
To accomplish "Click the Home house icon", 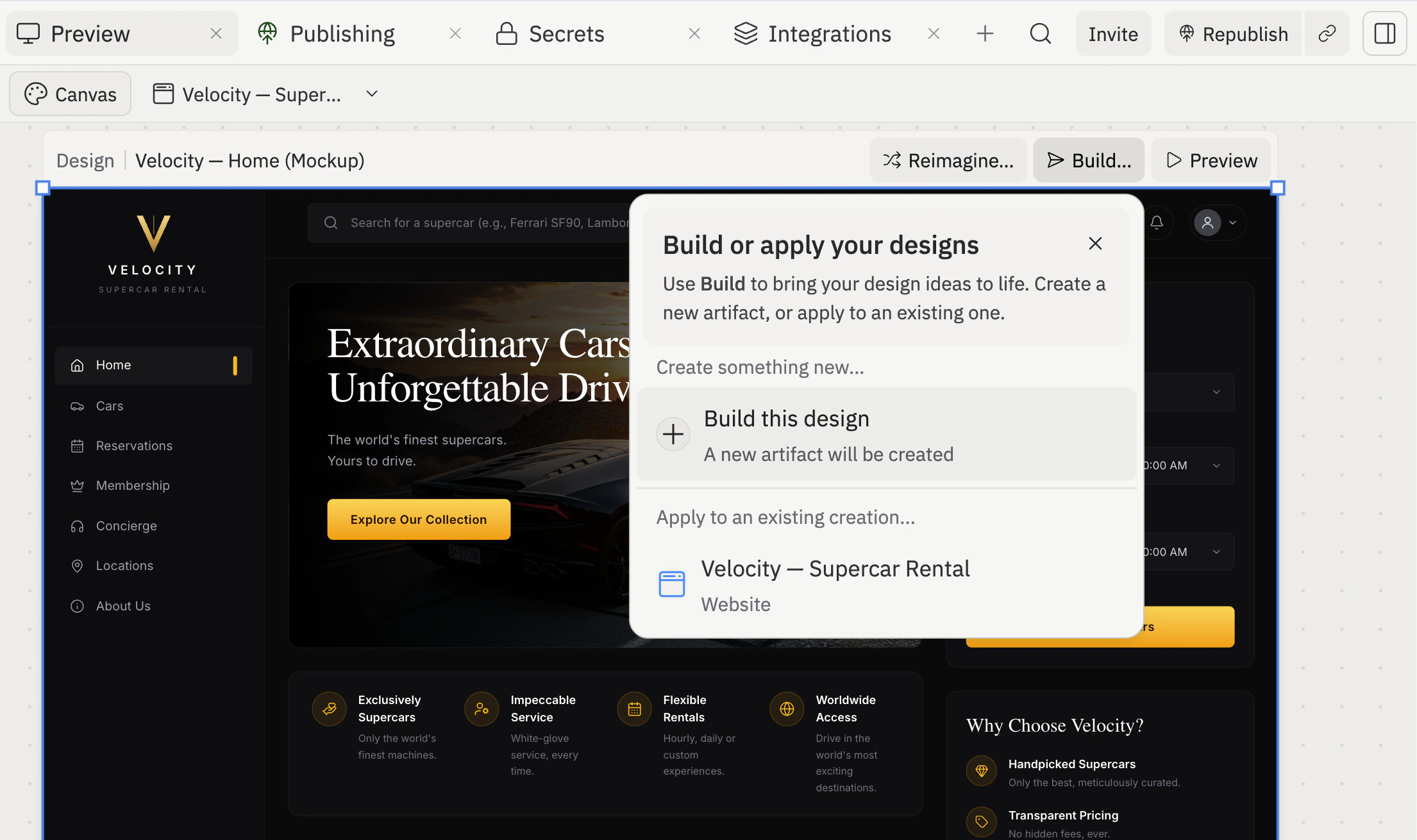I will point(77,365).
